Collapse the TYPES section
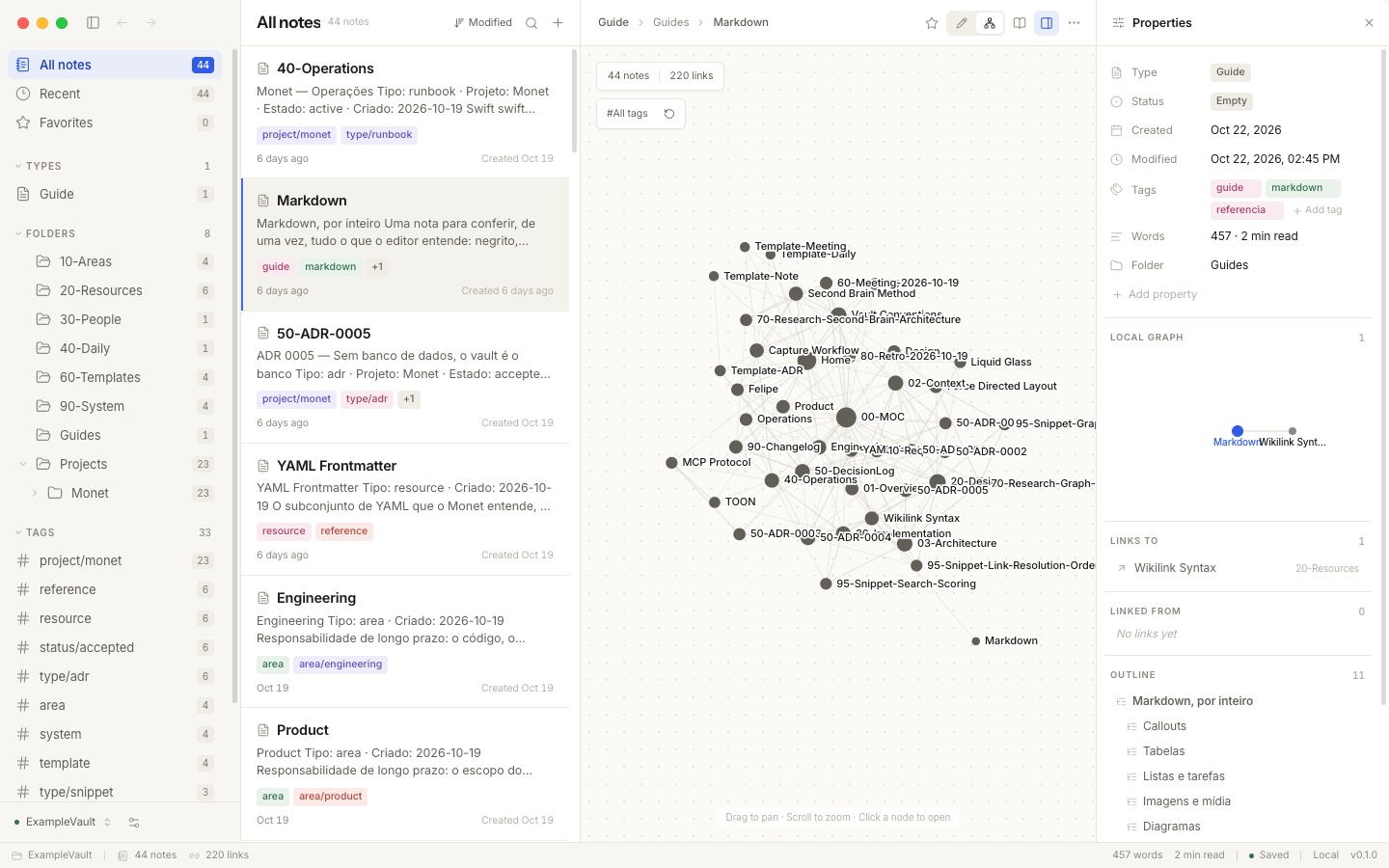The width and height of the screenshot is (1389, 868). [x=39, y=166]
